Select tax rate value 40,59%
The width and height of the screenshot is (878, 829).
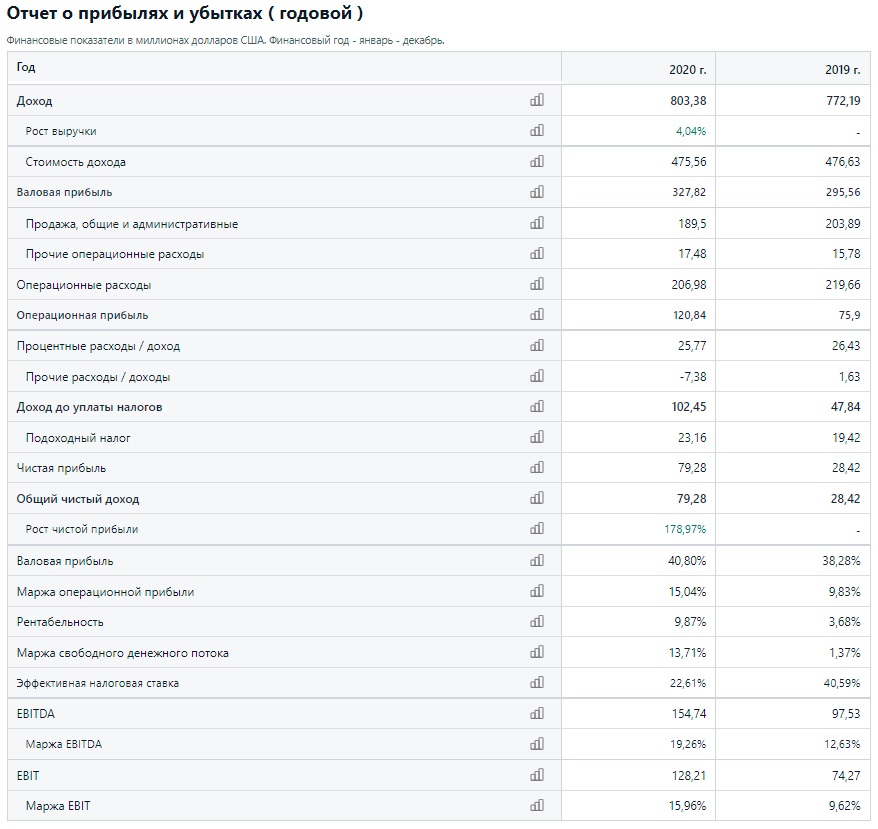(842, 683)
